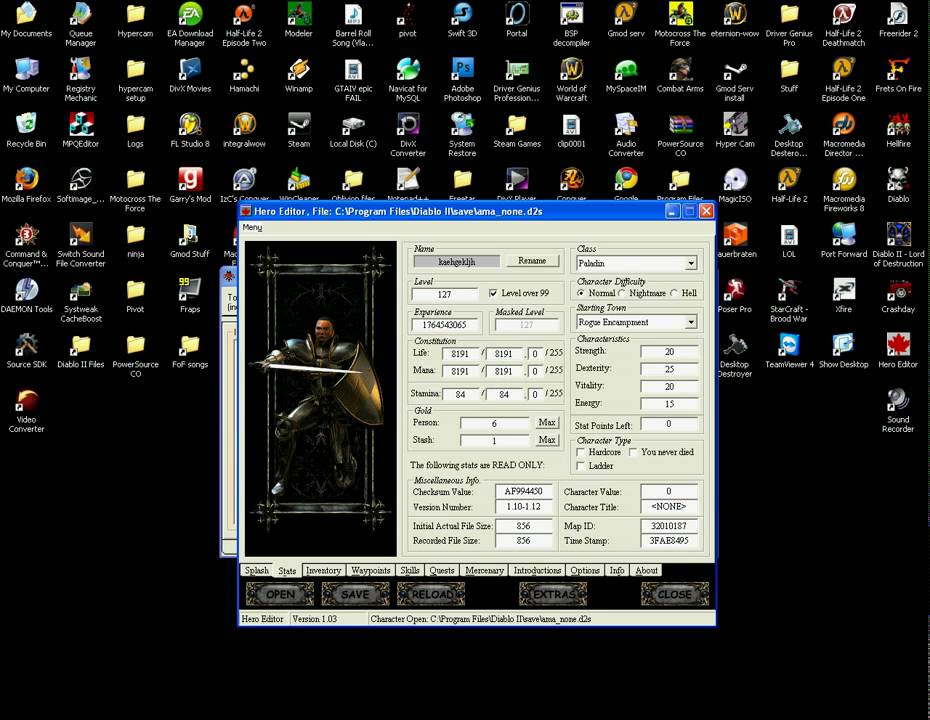Launch Garry's Mod desktop icon
The image size is (930, 720).
(x=190, y=185)
